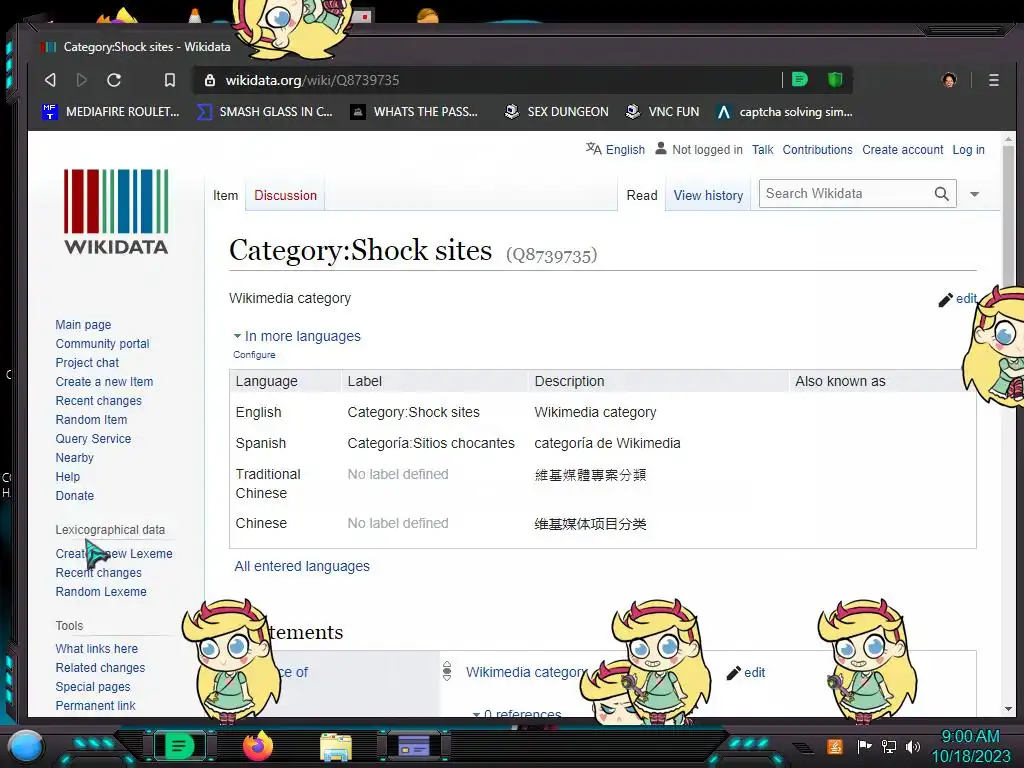Screen dimensions: 1024x768
Task: Open Recent changes under Project chat
Action: point(99,400)
